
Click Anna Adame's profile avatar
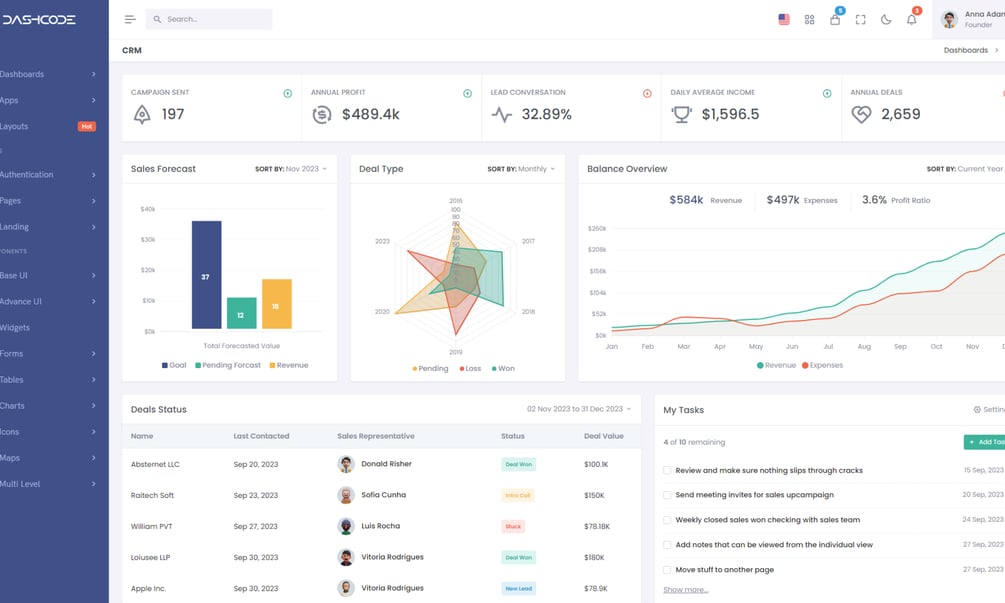click(x=949, y=19)
